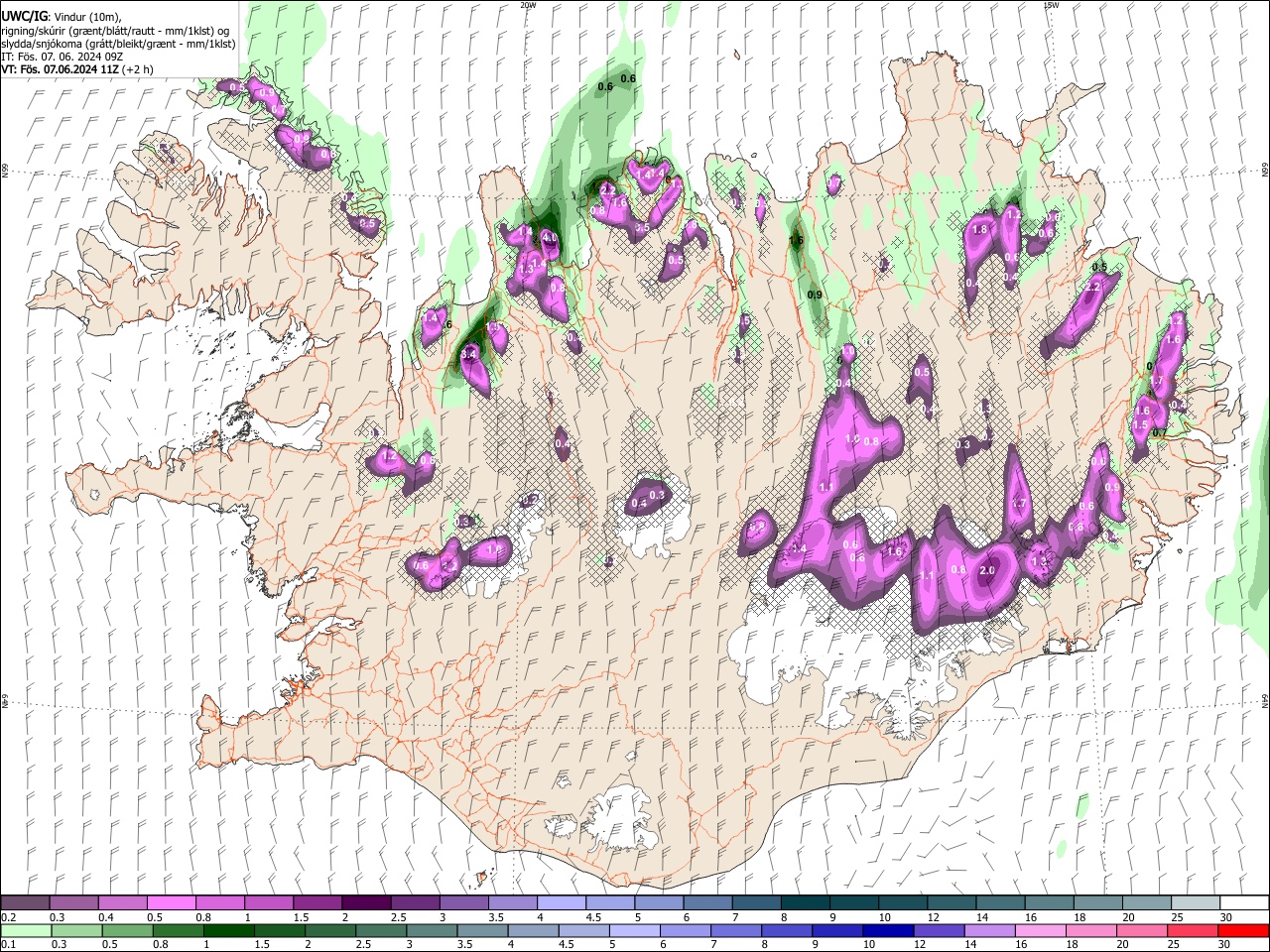Click the rain legend swatch between 3 and 3.5
Screen dimensions: 1270x952
coord(432,930)
